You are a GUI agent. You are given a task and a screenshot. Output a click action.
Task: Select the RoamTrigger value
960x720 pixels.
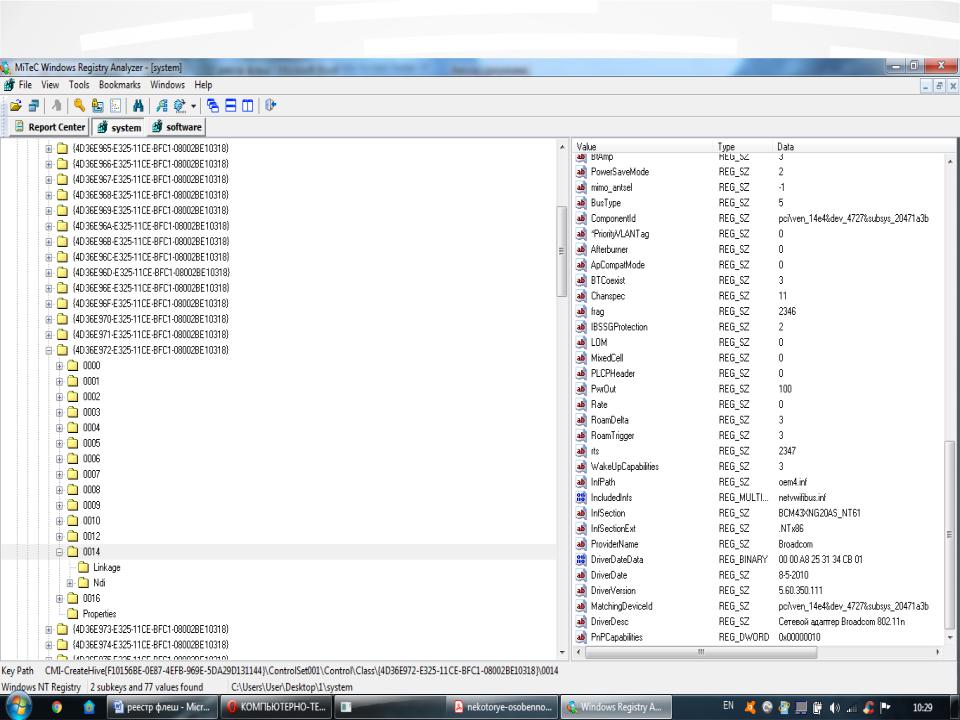[x=612, y=435]
